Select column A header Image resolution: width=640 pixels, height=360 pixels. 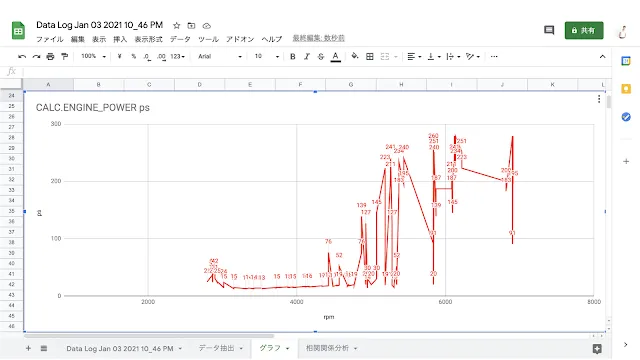[x=48, y=84]
